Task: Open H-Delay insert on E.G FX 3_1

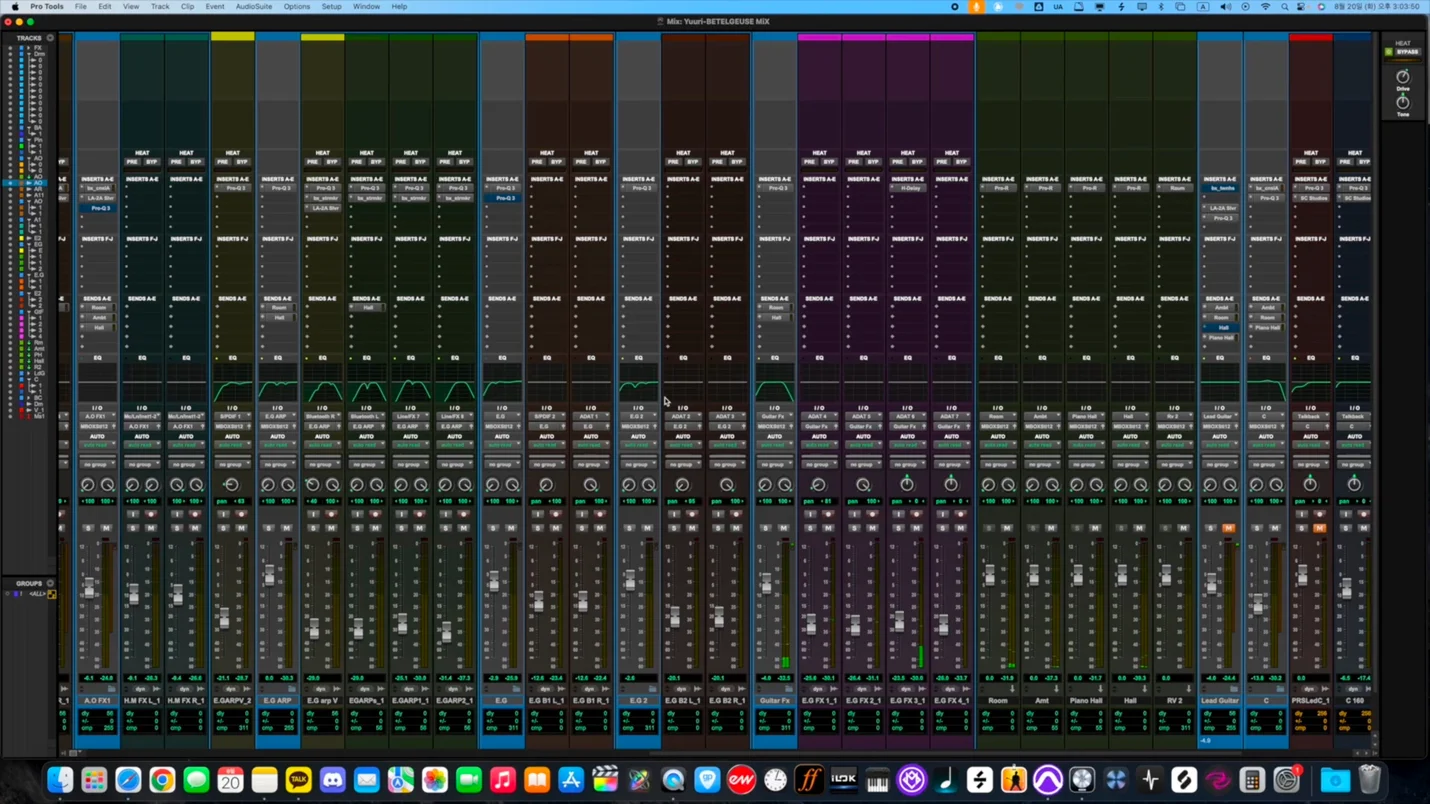Action: click(908, 188)
